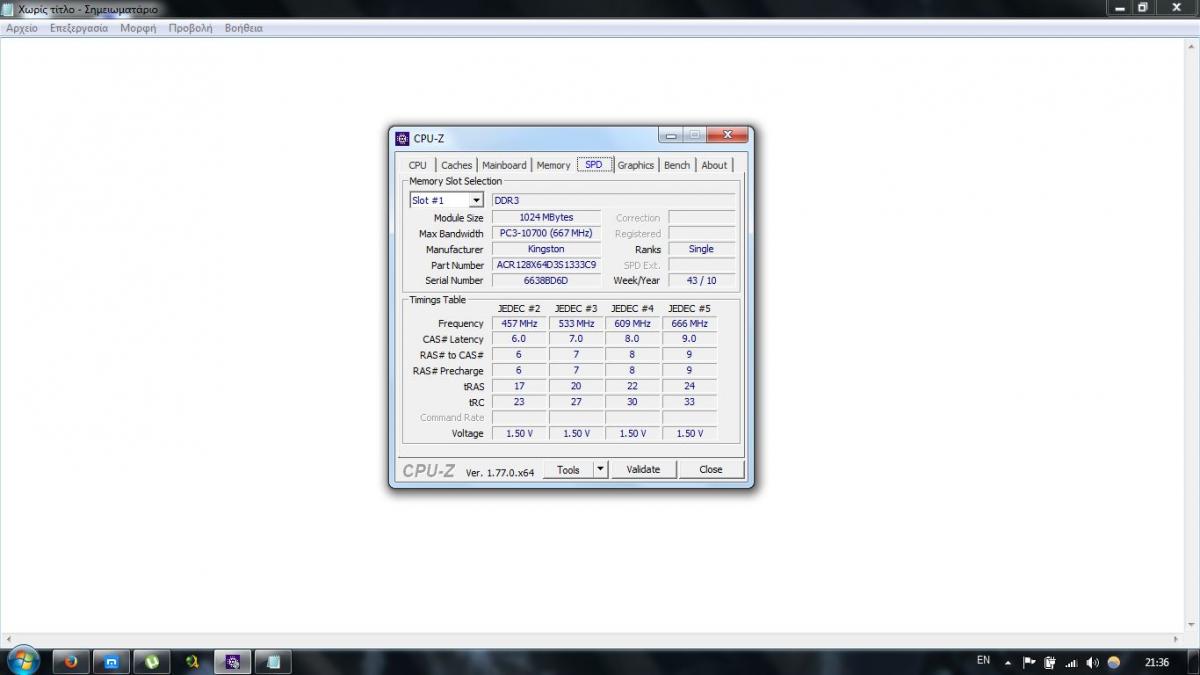Screen dimensions: 1200x675
Task: Open the Mainboard tab
Action: coord(504,165)
